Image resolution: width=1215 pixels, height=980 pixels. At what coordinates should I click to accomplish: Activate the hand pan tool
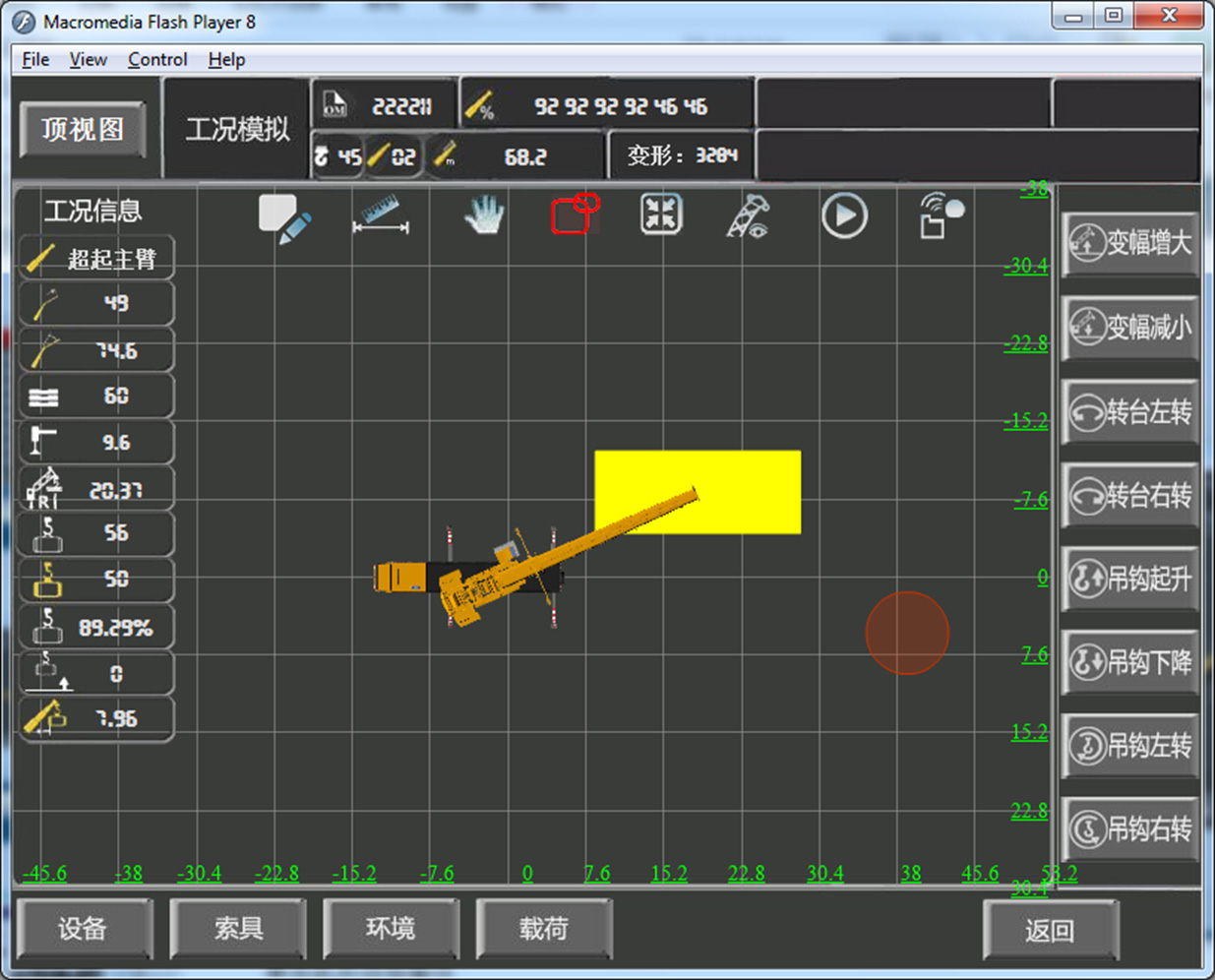(484, 215)
